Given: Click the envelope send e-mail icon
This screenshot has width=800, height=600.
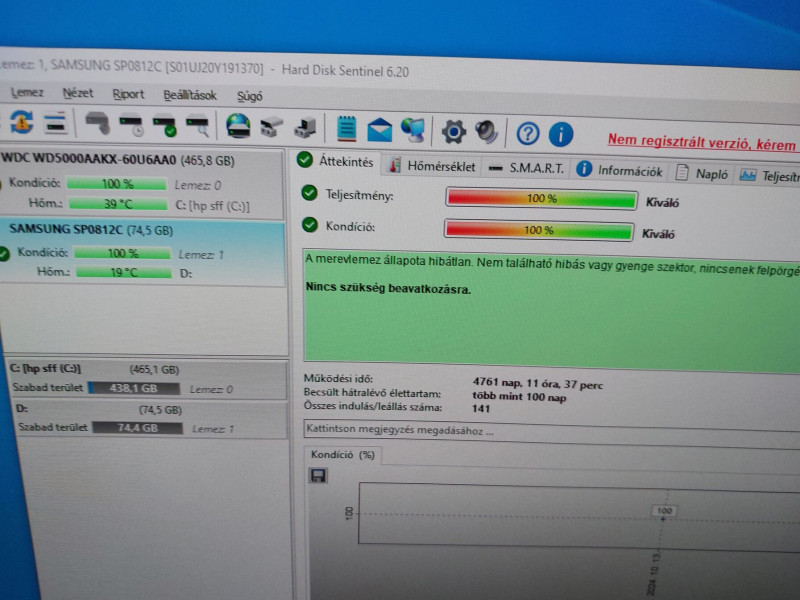Looking at the screenshot, I should [x=380, y=130].
